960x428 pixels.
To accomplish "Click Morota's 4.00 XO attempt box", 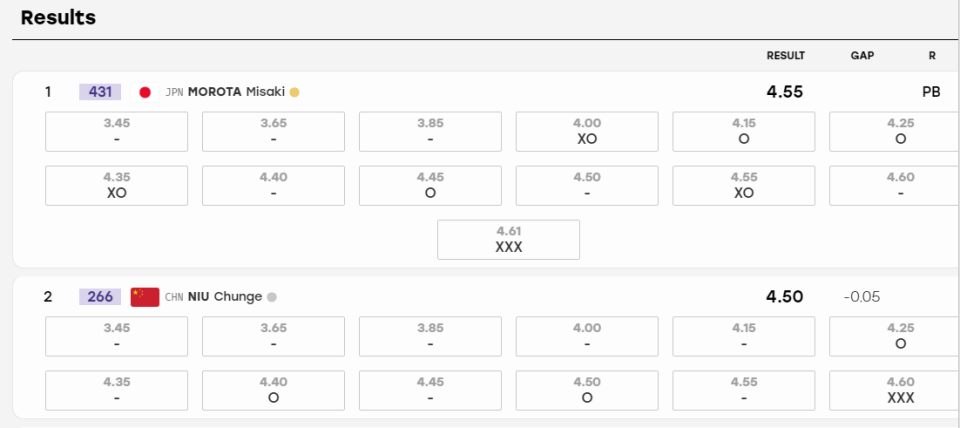I will click(587, 132).
